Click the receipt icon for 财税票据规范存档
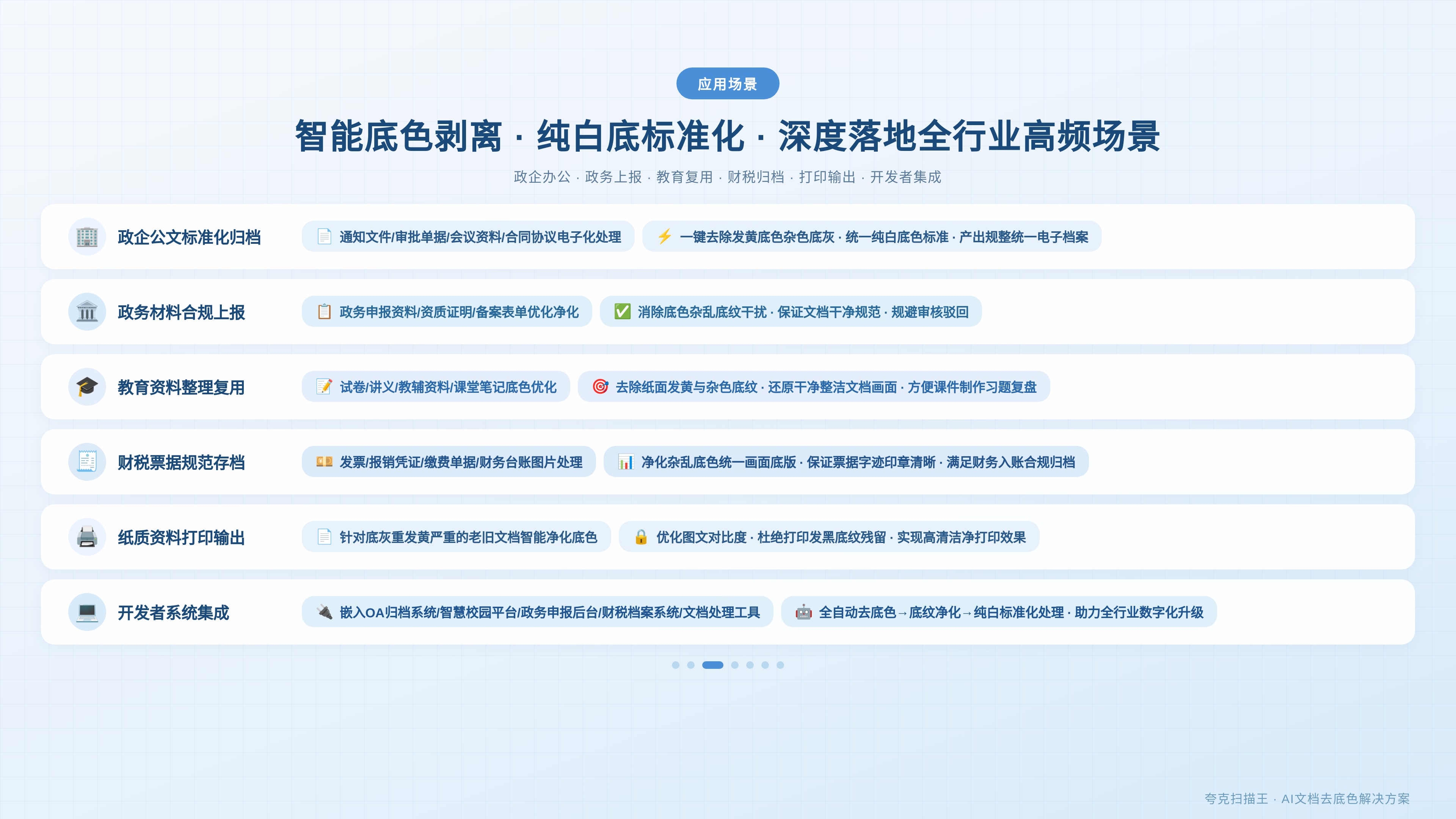This screenshot has height=819, width=1456. click(x=87, y=462)
